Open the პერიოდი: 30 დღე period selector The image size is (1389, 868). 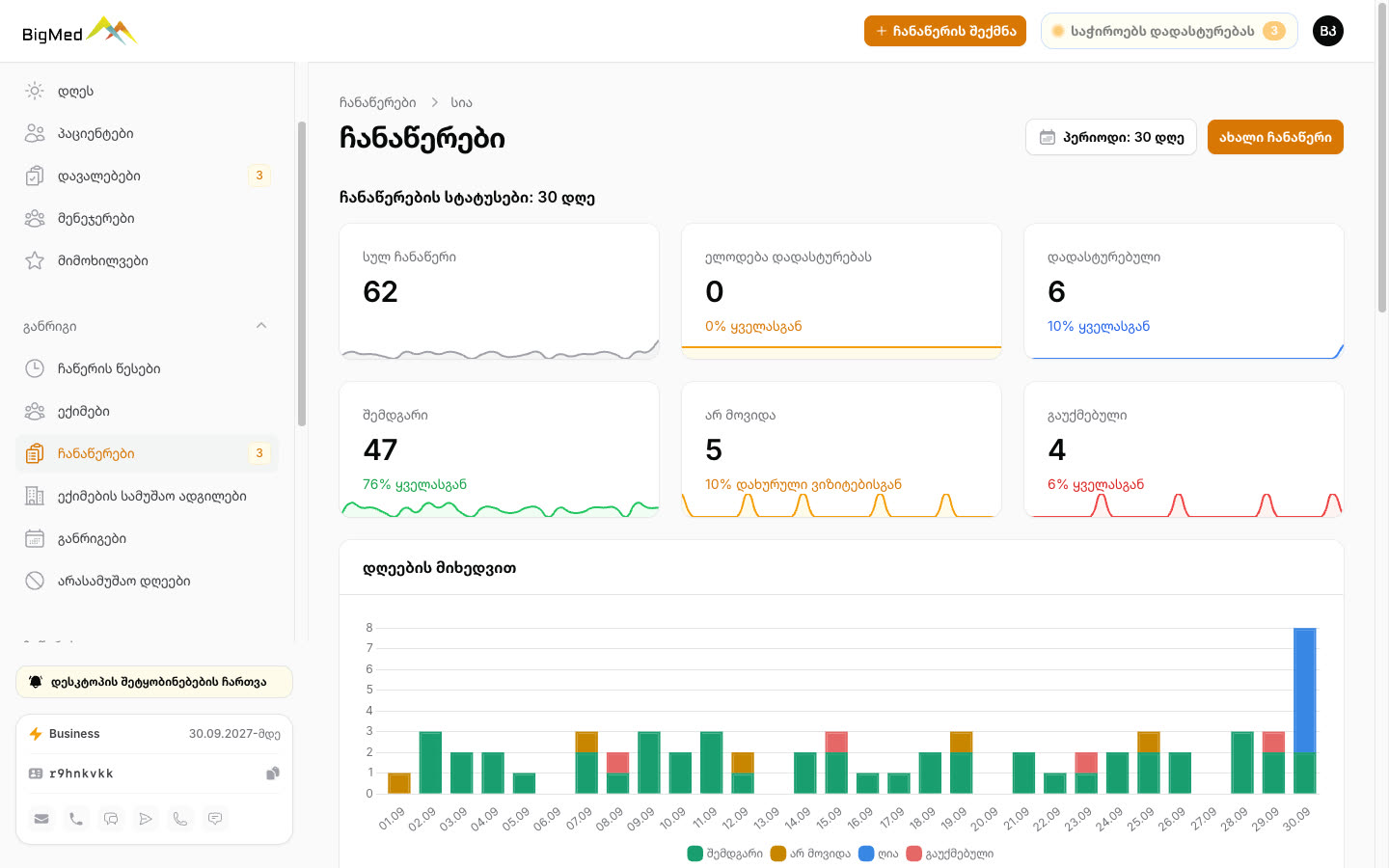[1111, 137]
